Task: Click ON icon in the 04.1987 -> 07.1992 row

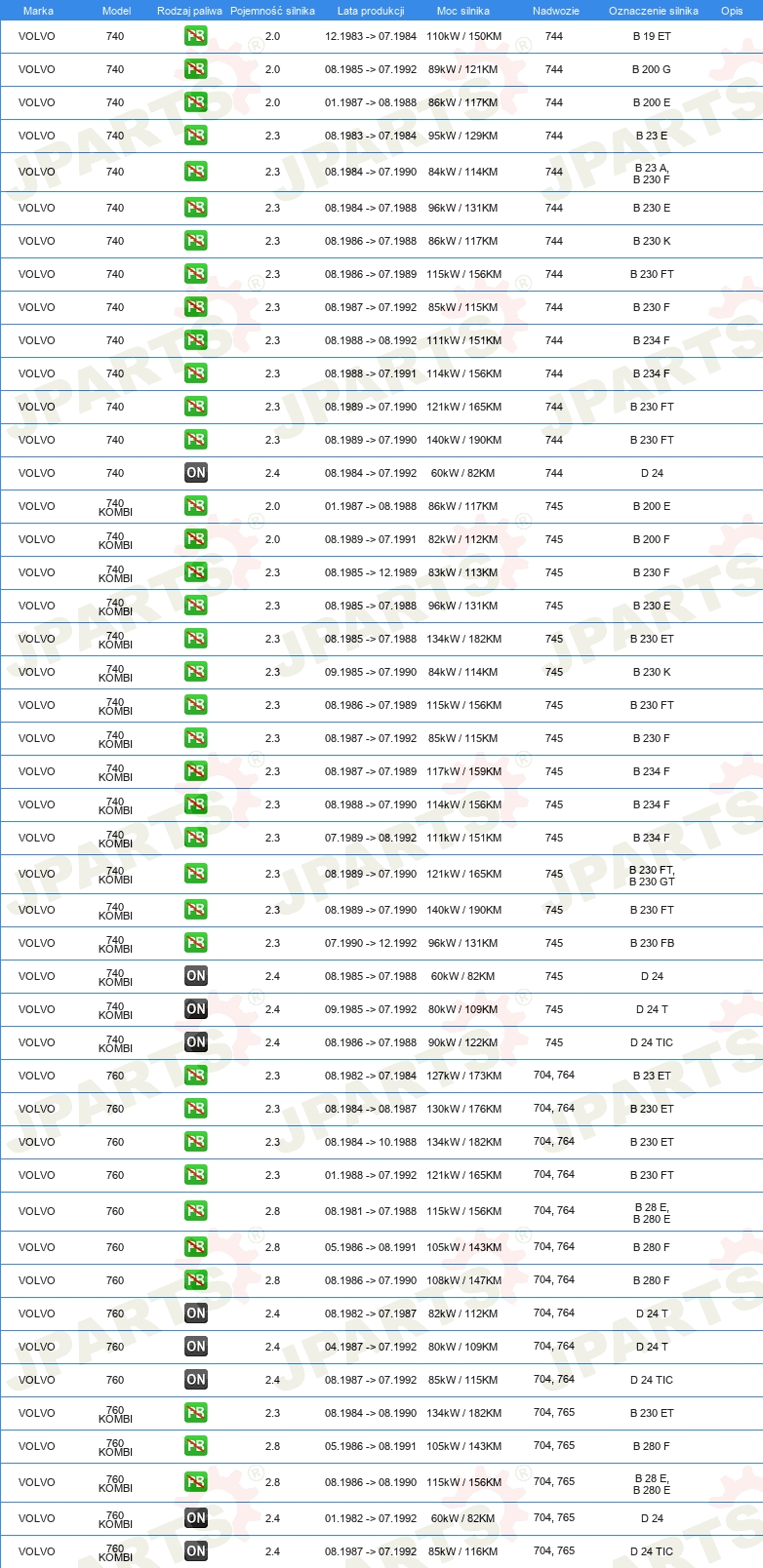Action: click(x=196, y=1347)
